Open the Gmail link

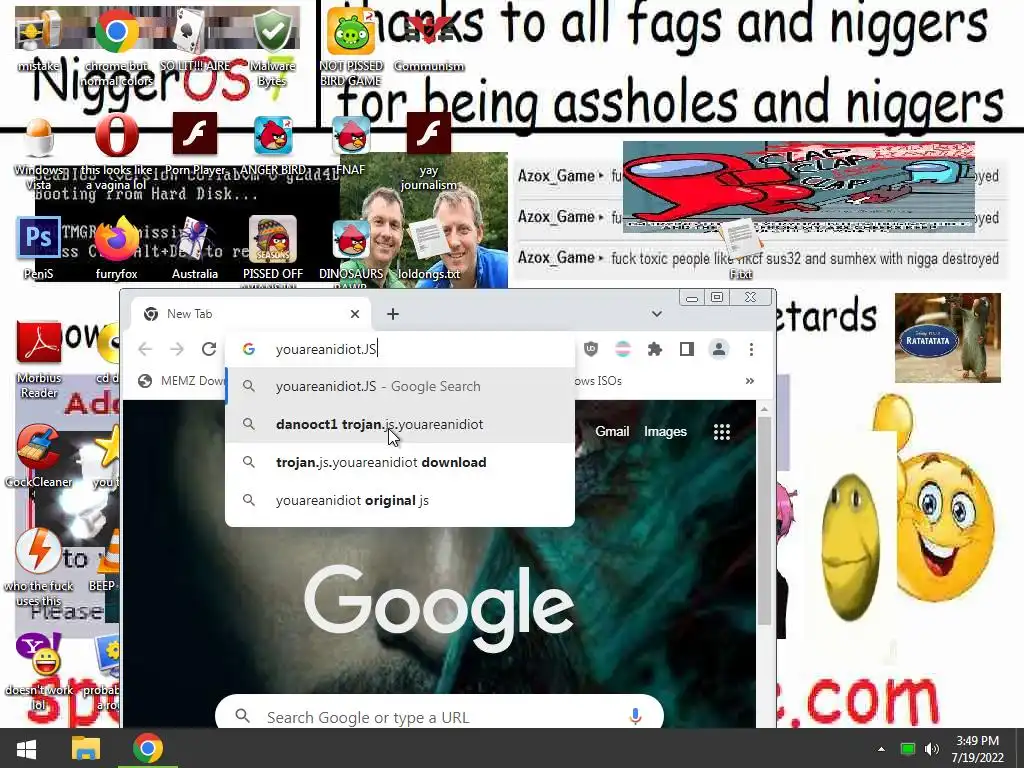pos(612,432)
